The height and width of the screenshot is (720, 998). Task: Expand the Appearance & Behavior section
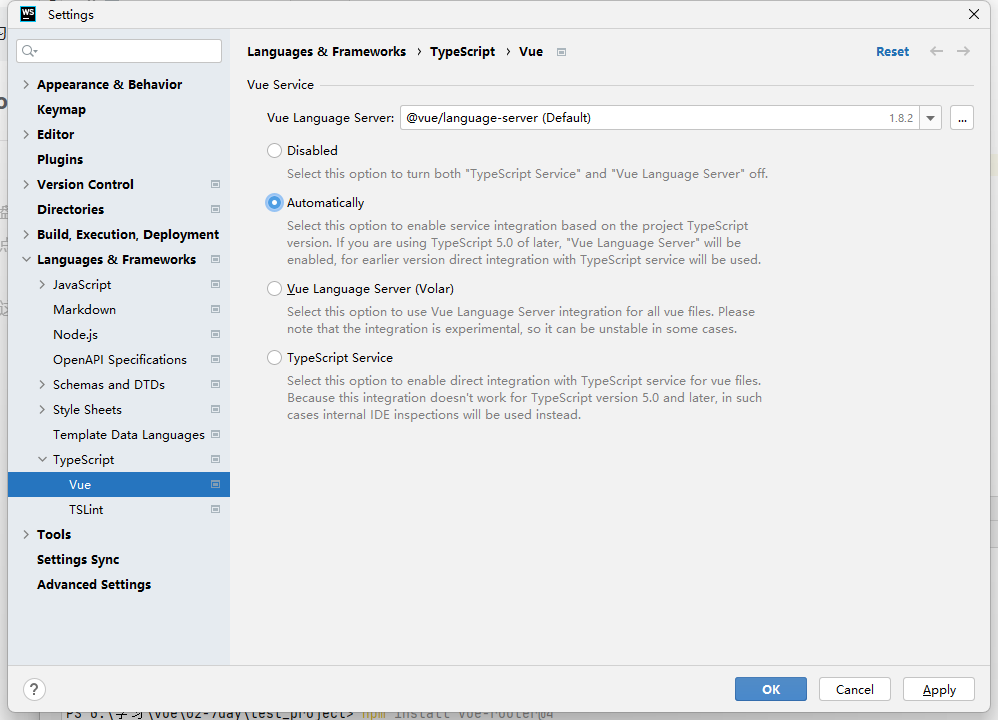tap(26, 85)
